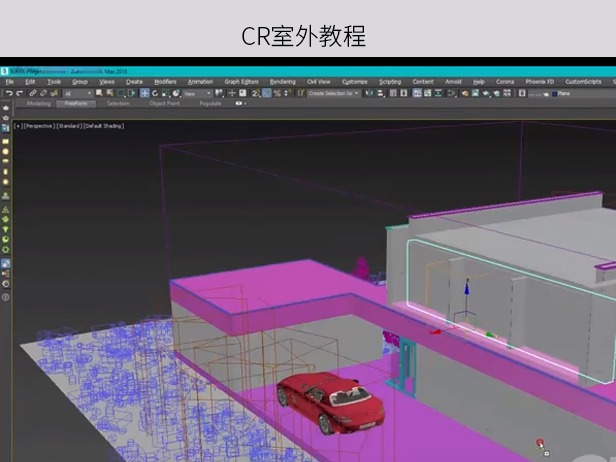
Task: Click the Redo arrow icon
Action: 17,93
